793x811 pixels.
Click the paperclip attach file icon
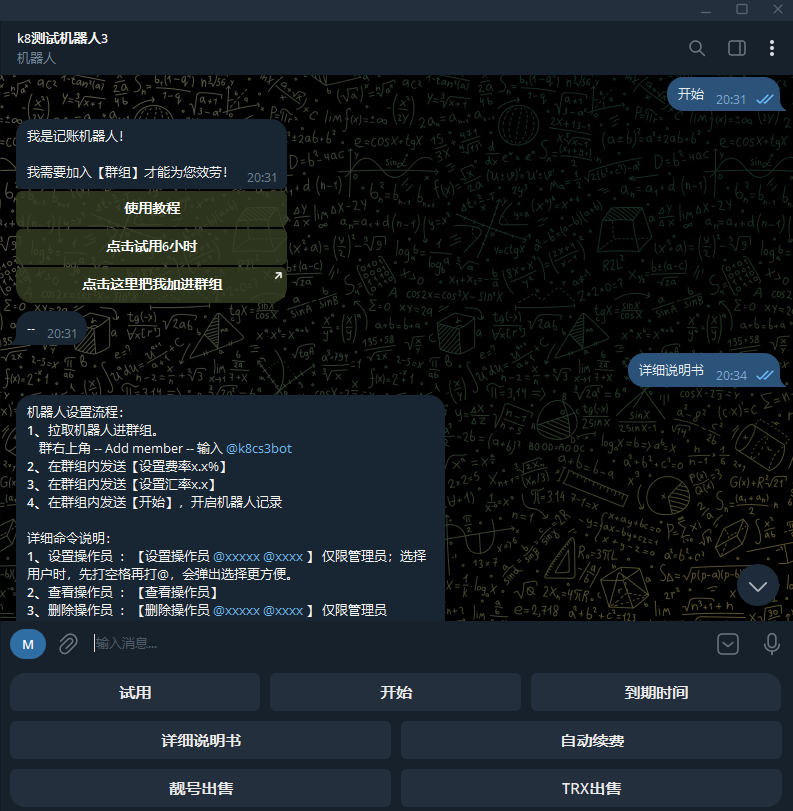pos(68,644)
